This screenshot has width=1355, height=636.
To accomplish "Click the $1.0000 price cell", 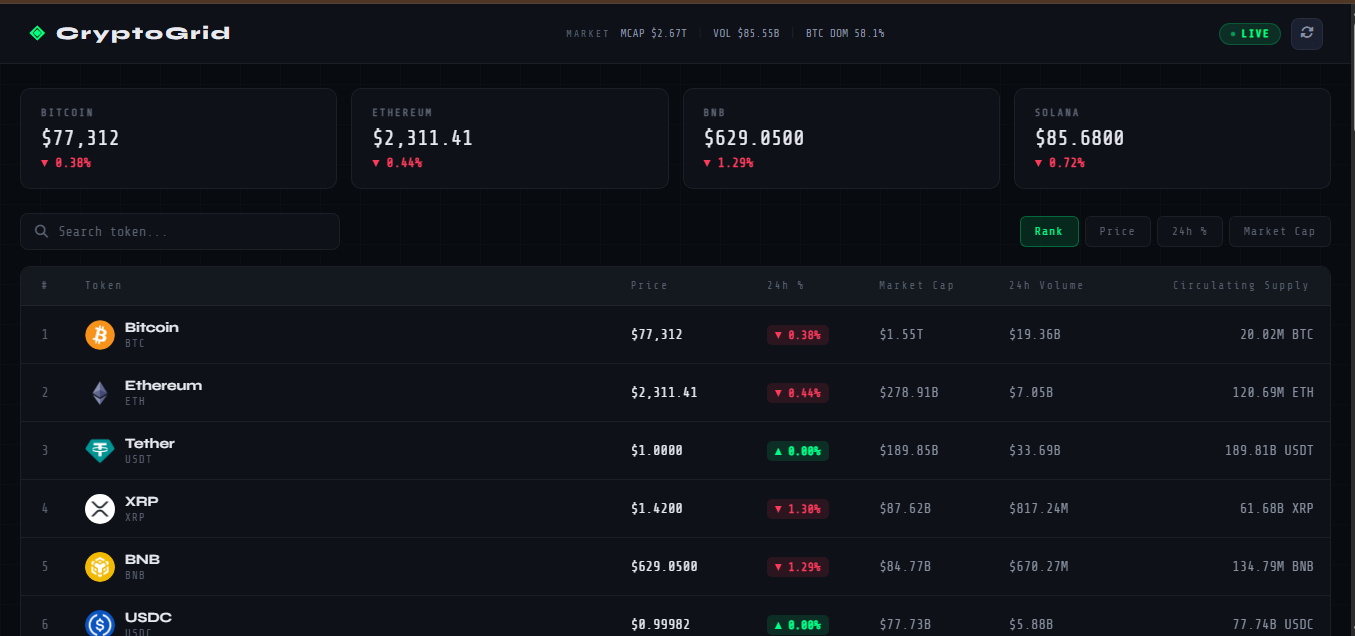I will pyautogui.click(x=657, y=451).
